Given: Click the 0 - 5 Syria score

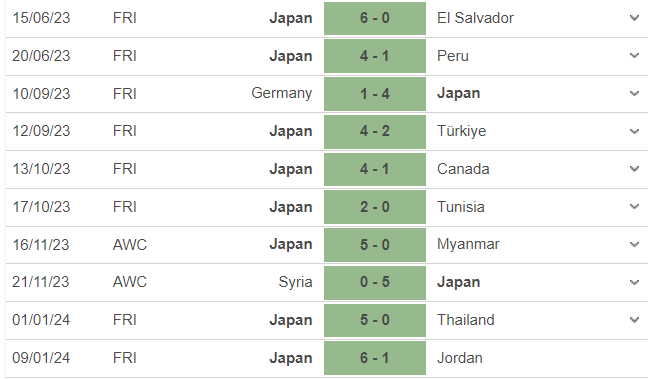Looking at the screenshot, I should pyautogui.click(x=375, y=282).
